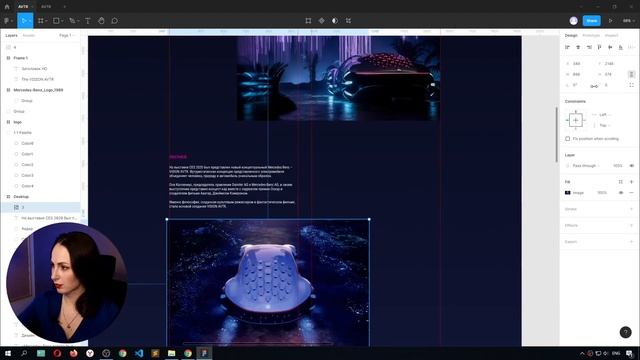
Task: Check Fix position when scrolling
Action: click(567, 139)
